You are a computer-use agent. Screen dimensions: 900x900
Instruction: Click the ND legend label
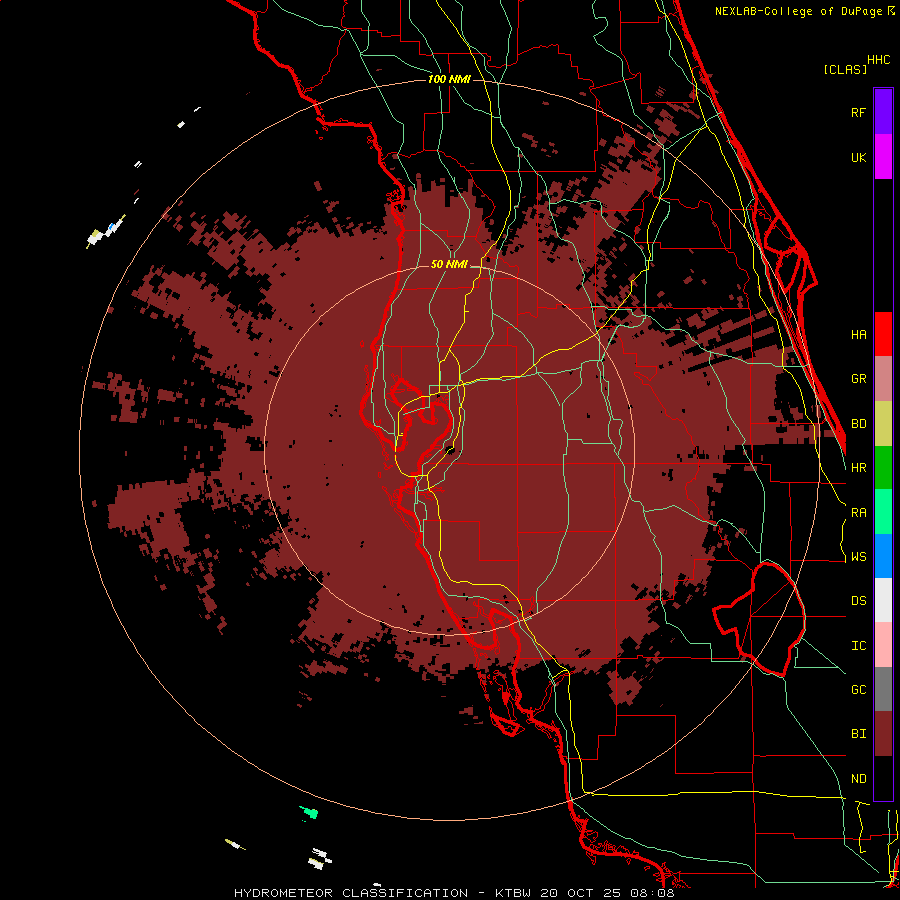click(859, 779)
